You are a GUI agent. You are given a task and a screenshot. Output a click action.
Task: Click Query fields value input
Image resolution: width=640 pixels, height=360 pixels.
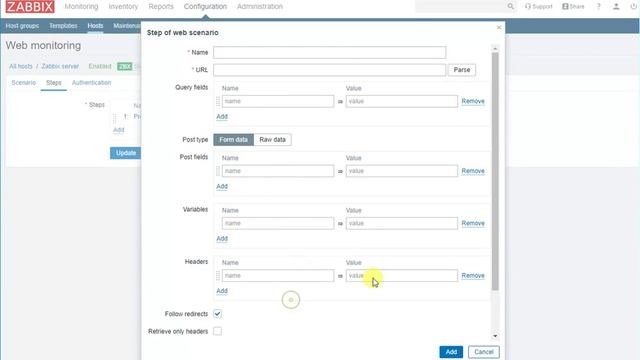point(402,101)
